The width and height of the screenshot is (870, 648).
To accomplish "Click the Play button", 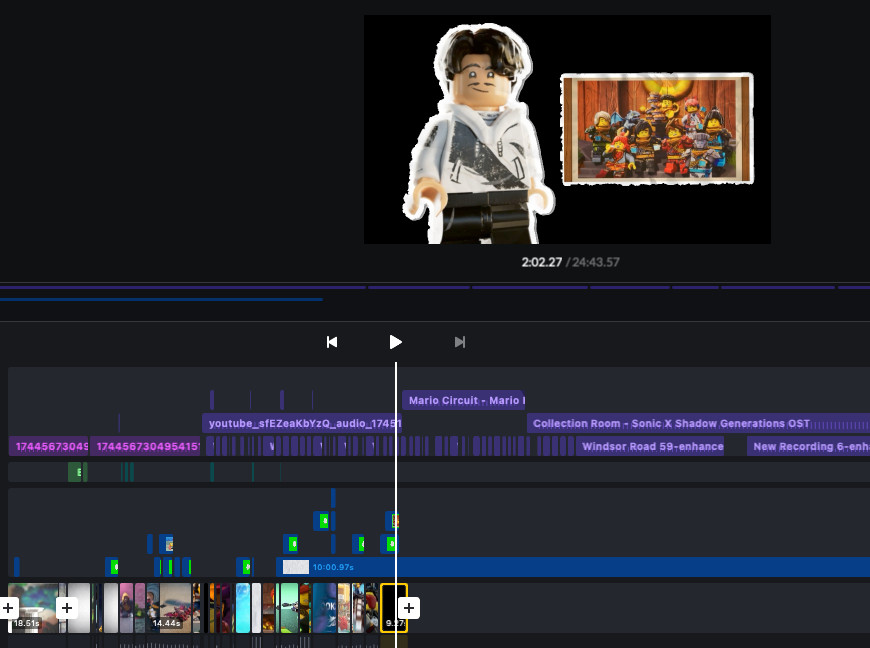I will (395, 342).
